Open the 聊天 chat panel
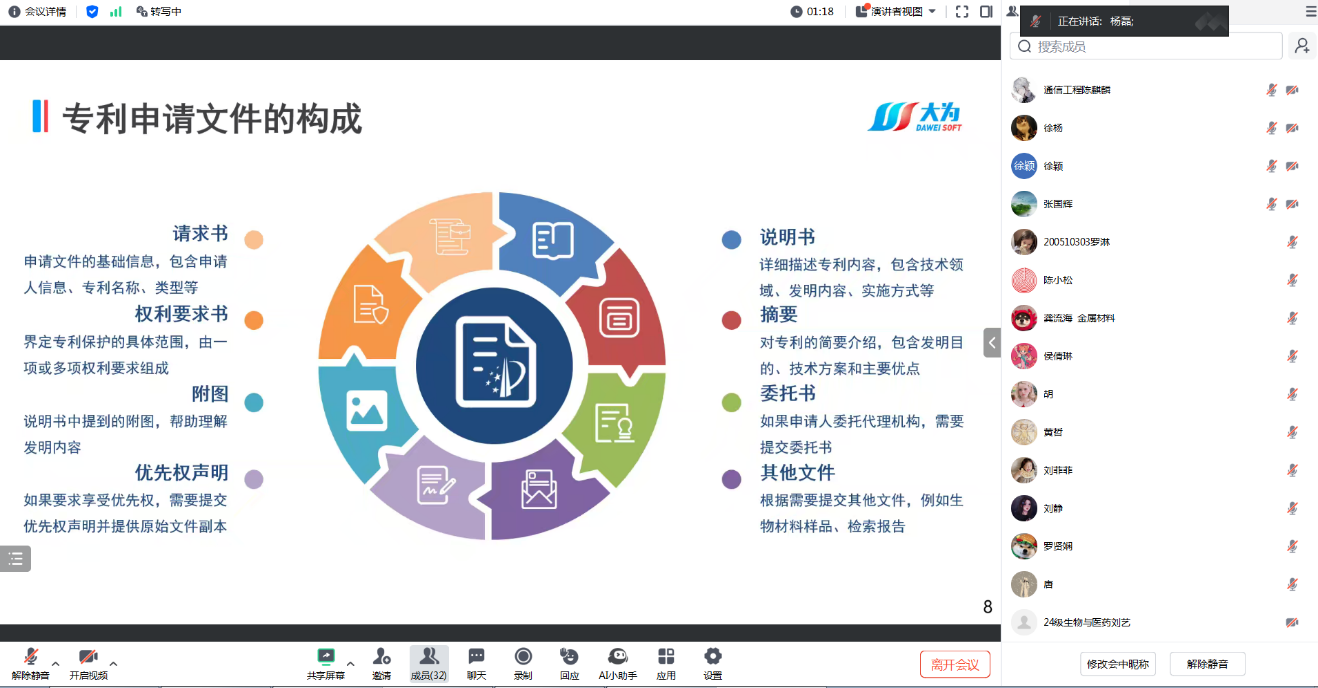This screenshot has width=1318, height=688. [x=477, y=657]
